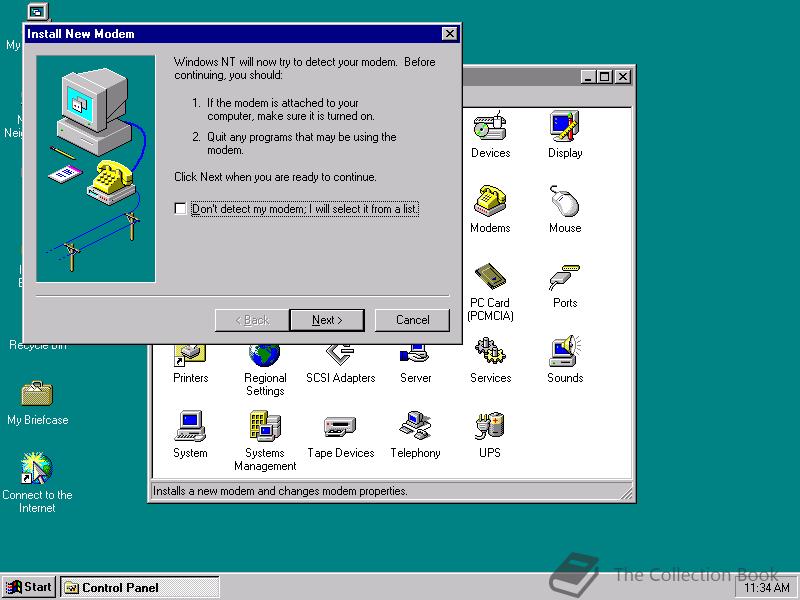Minimize the Control Panel window

click(x=588, y=77)
